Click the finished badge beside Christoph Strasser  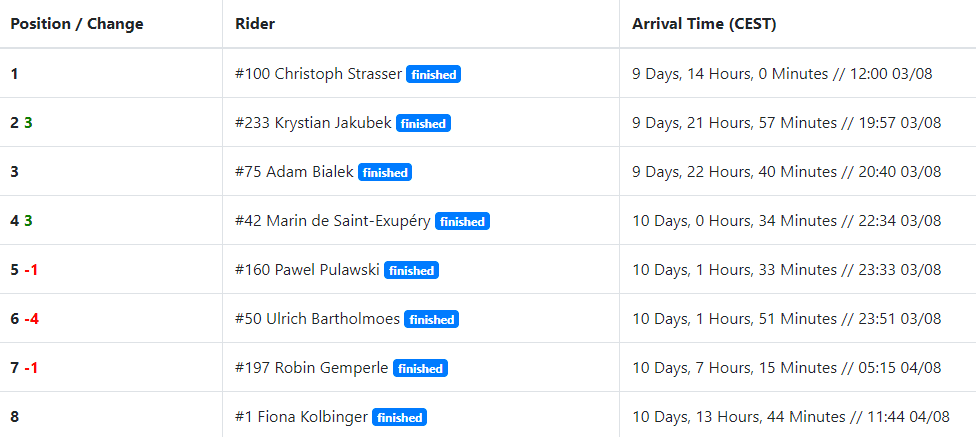pos(434,74)
